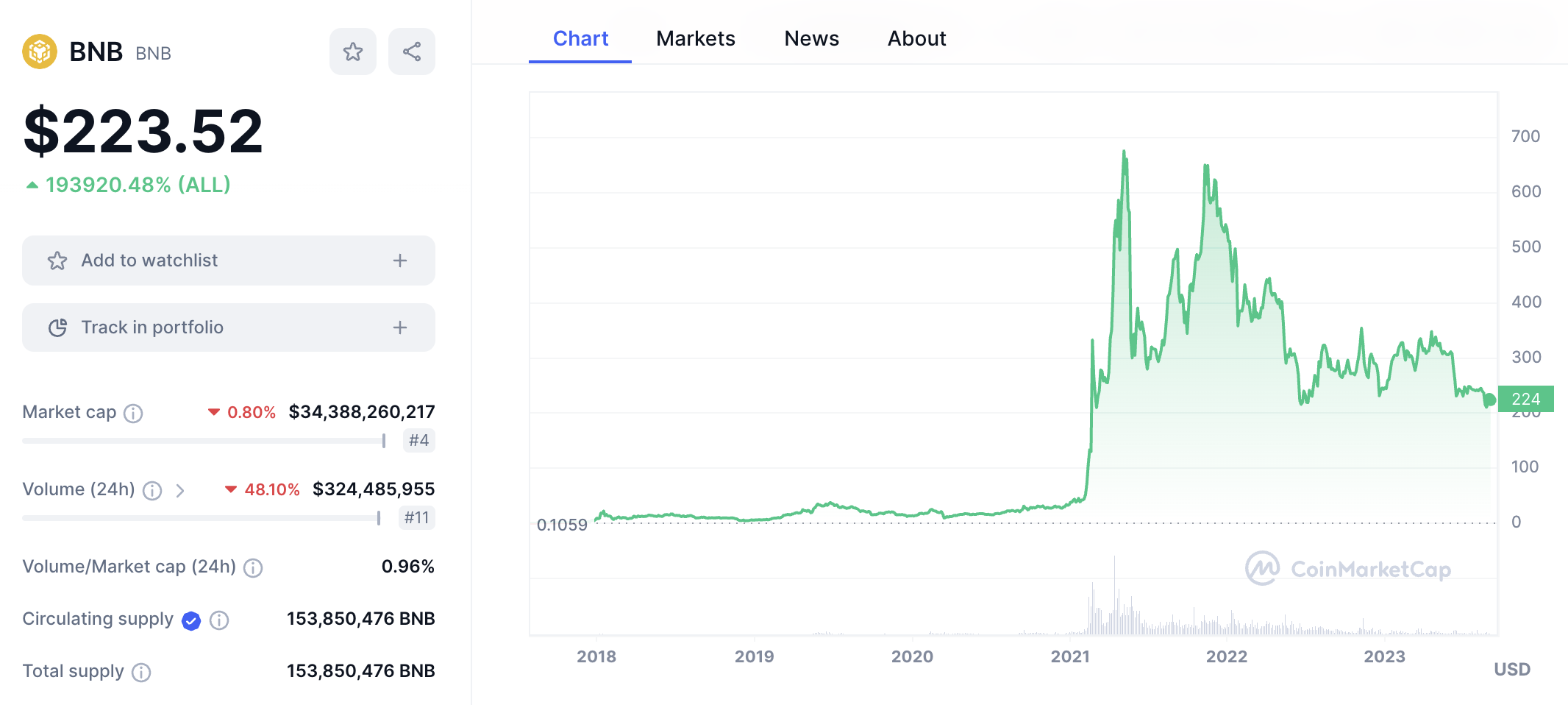Click the Circulating supply 153,850,476 BNB value
This screenshot has height=705, width=1568.
pyautogui.click(x=361, y=619)
